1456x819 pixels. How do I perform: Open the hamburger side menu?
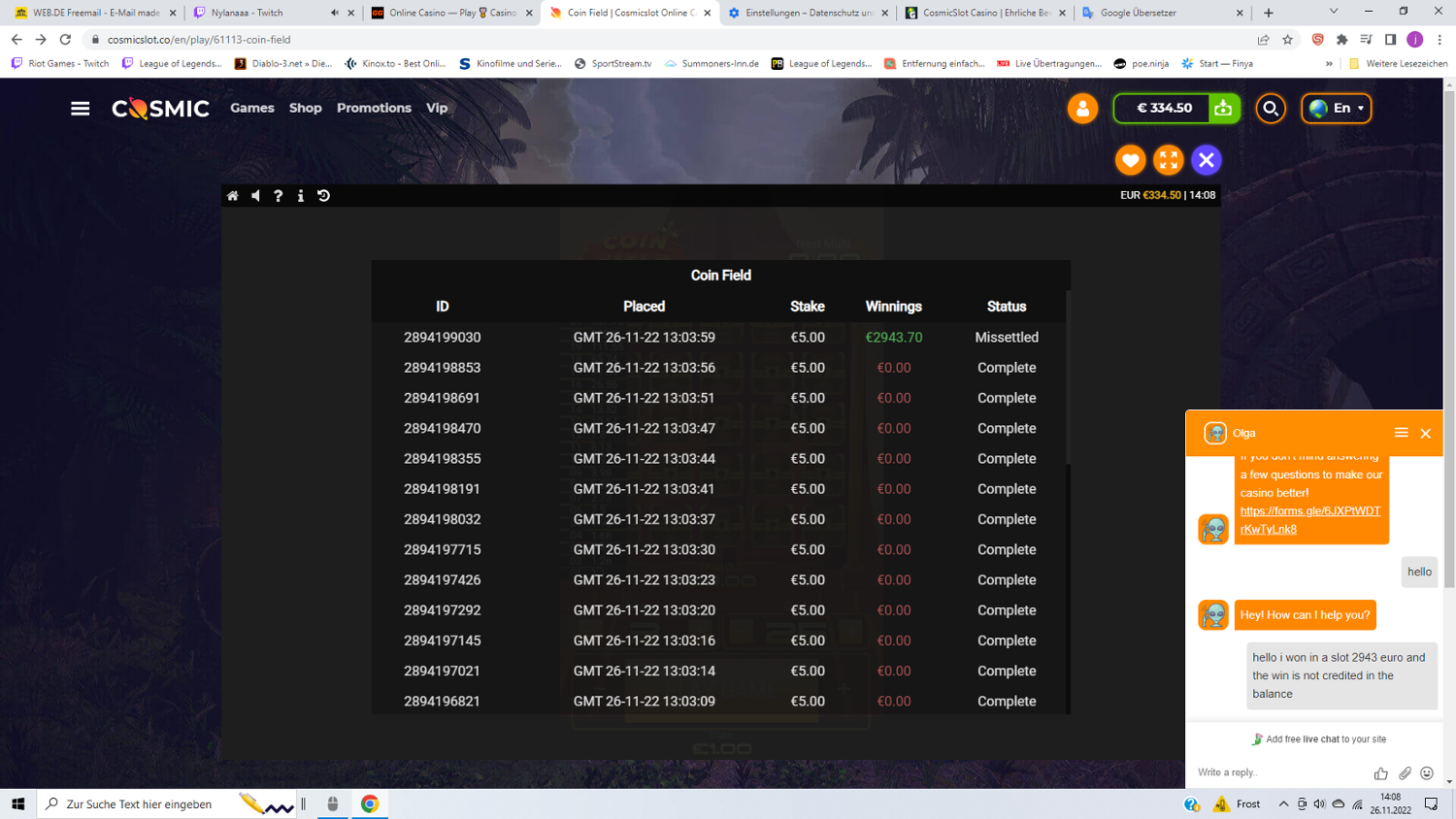coord(81,109)
